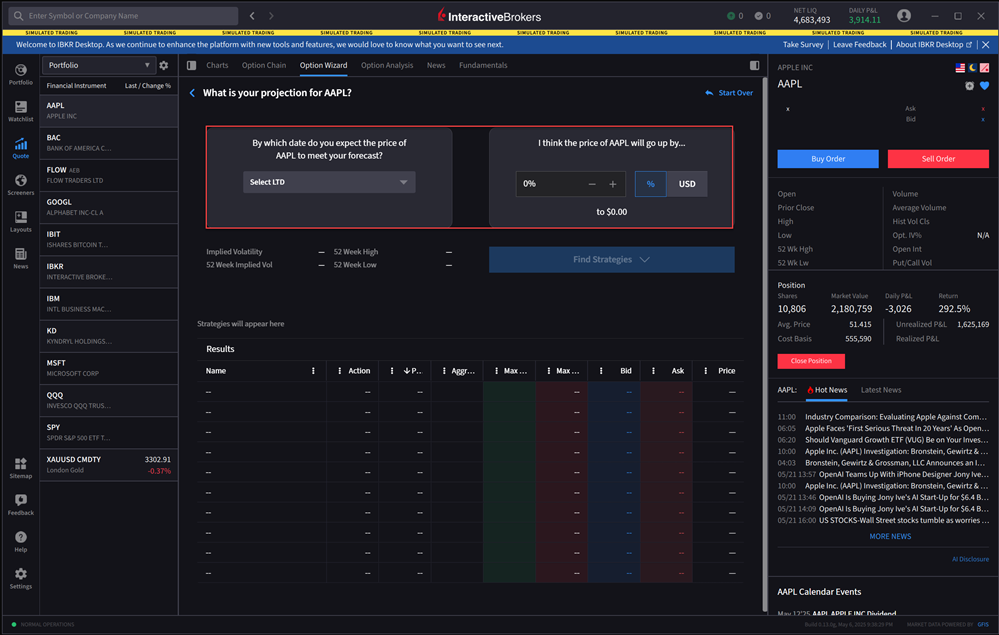
Task: Open Screeners from the sidebar
Action: point(20,185)
